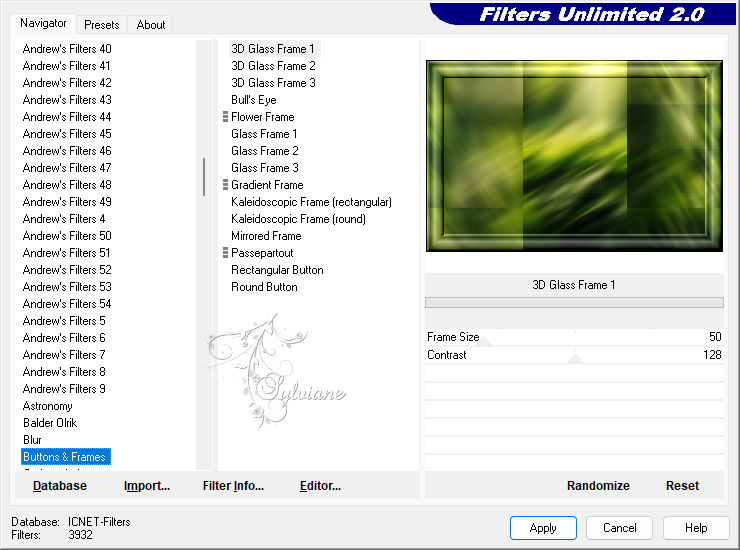This screenshot has width=740, height=550.
Task: Select the Astronomy category
Action: 48,406
